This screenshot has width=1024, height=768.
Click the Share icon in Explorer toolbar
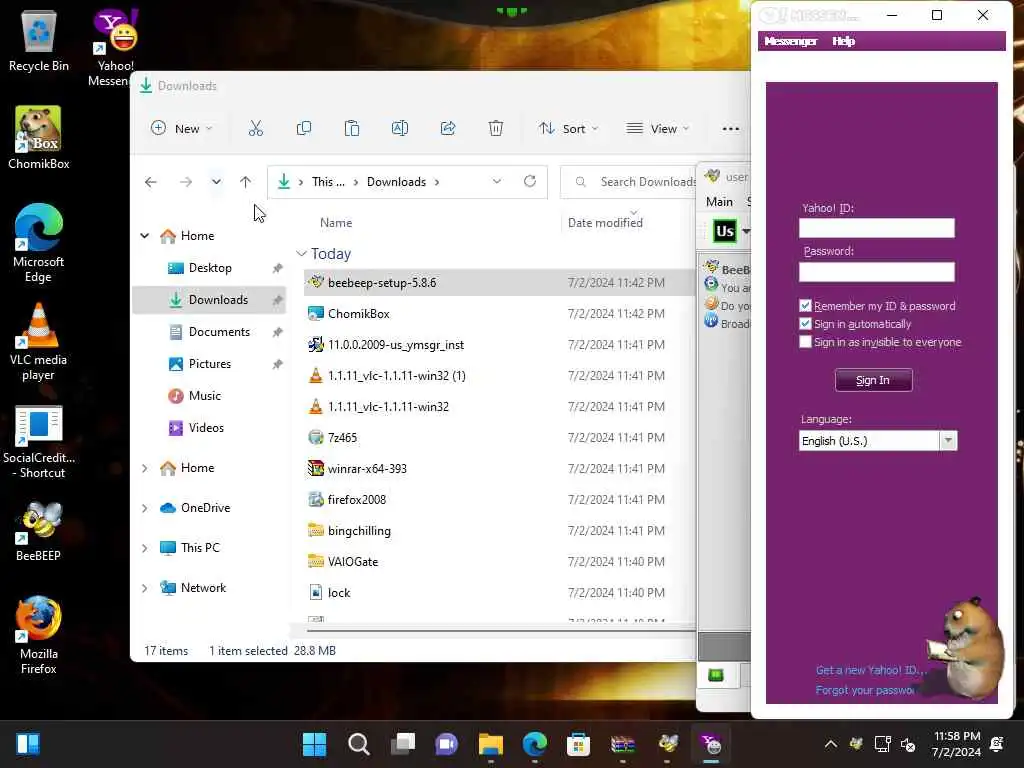[x=448, y=129]
